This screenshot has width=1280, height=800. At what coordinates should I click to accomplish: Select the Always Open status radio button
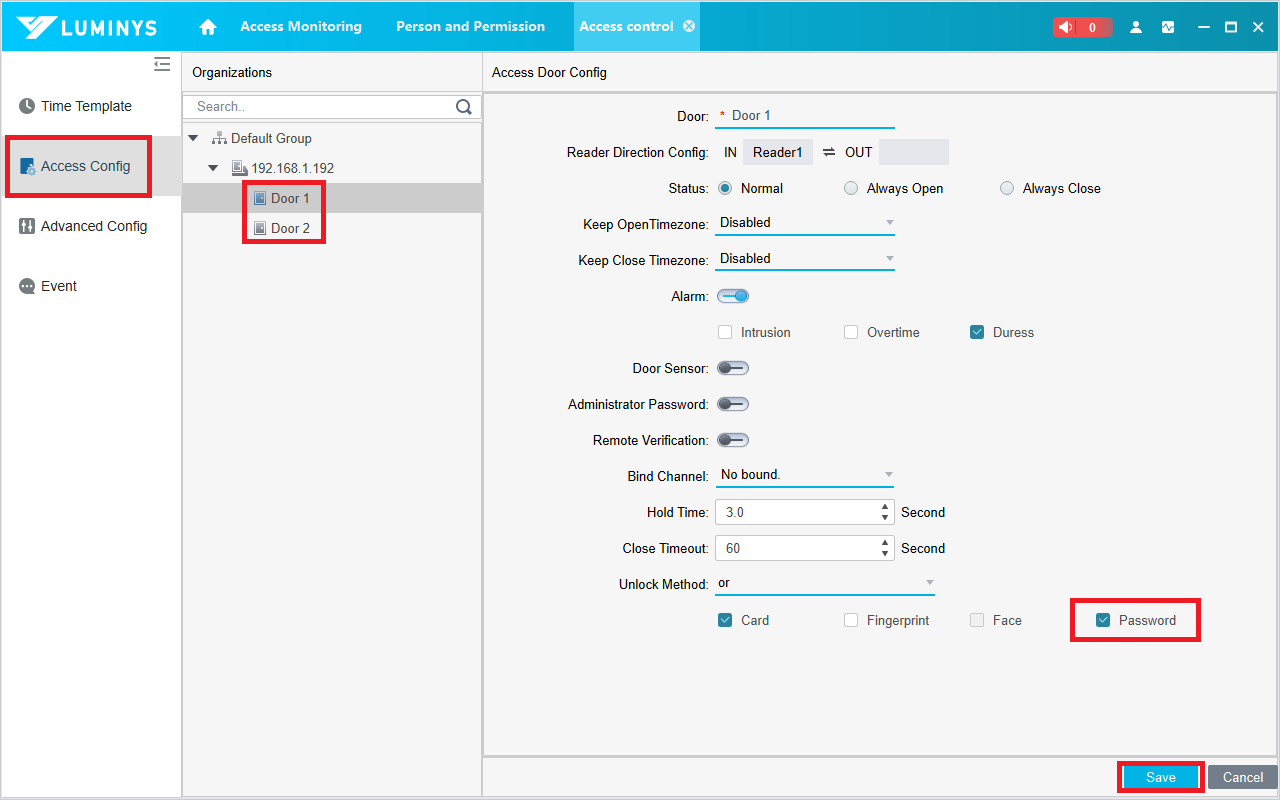(x=851, y=188)
